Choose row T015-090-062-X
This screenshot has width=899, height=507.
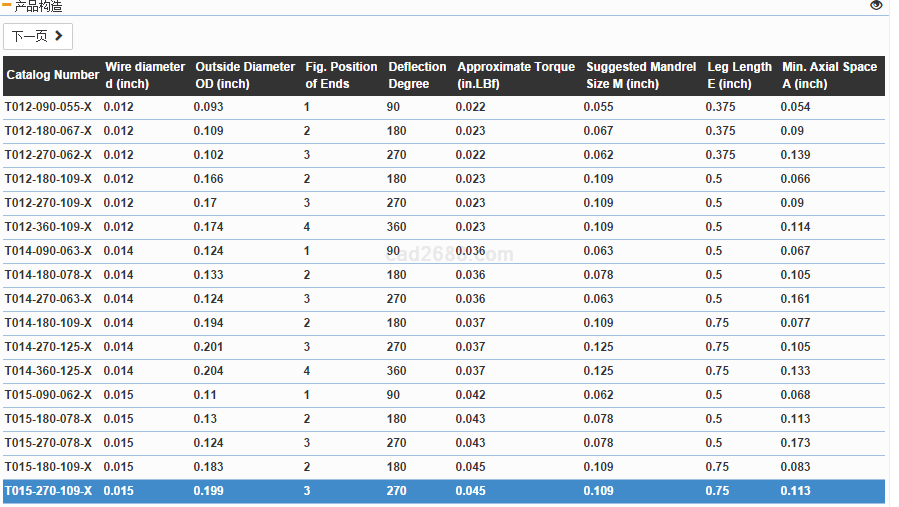48,395
